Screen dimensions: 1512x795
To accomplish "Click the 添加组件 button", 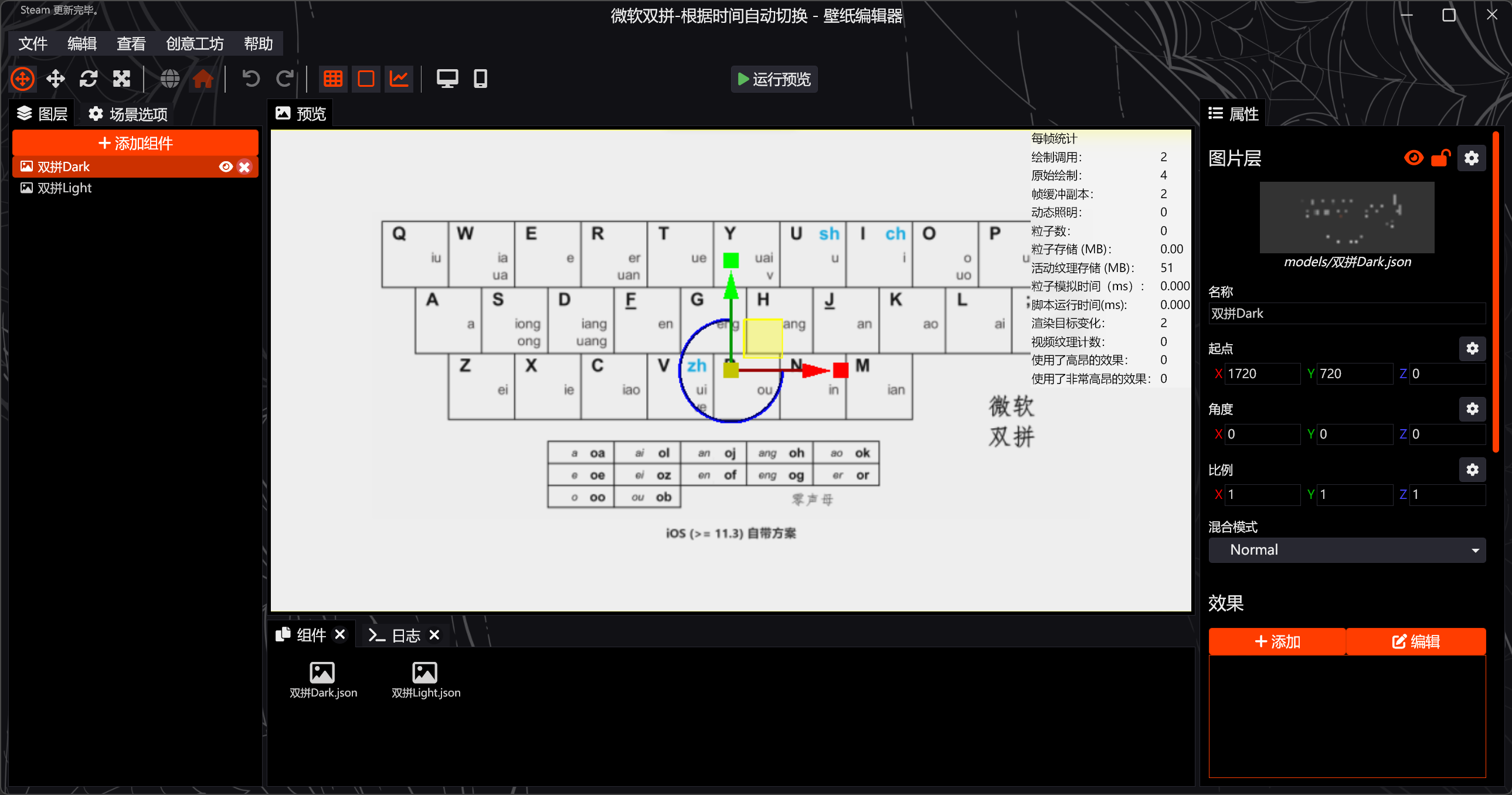I will tap(135, 143).
